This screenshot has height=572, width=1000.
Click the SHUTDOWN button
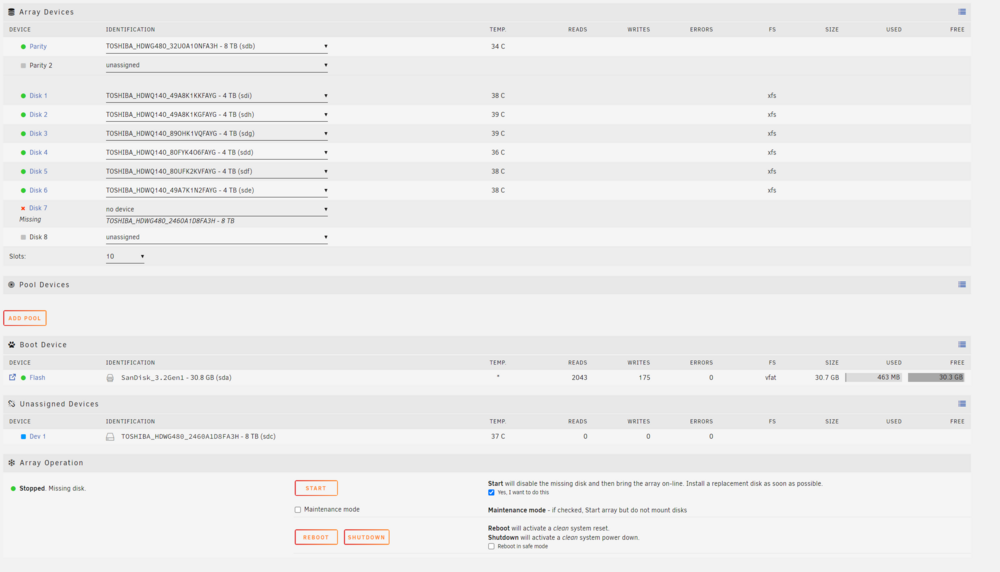(x=367, y=537)
